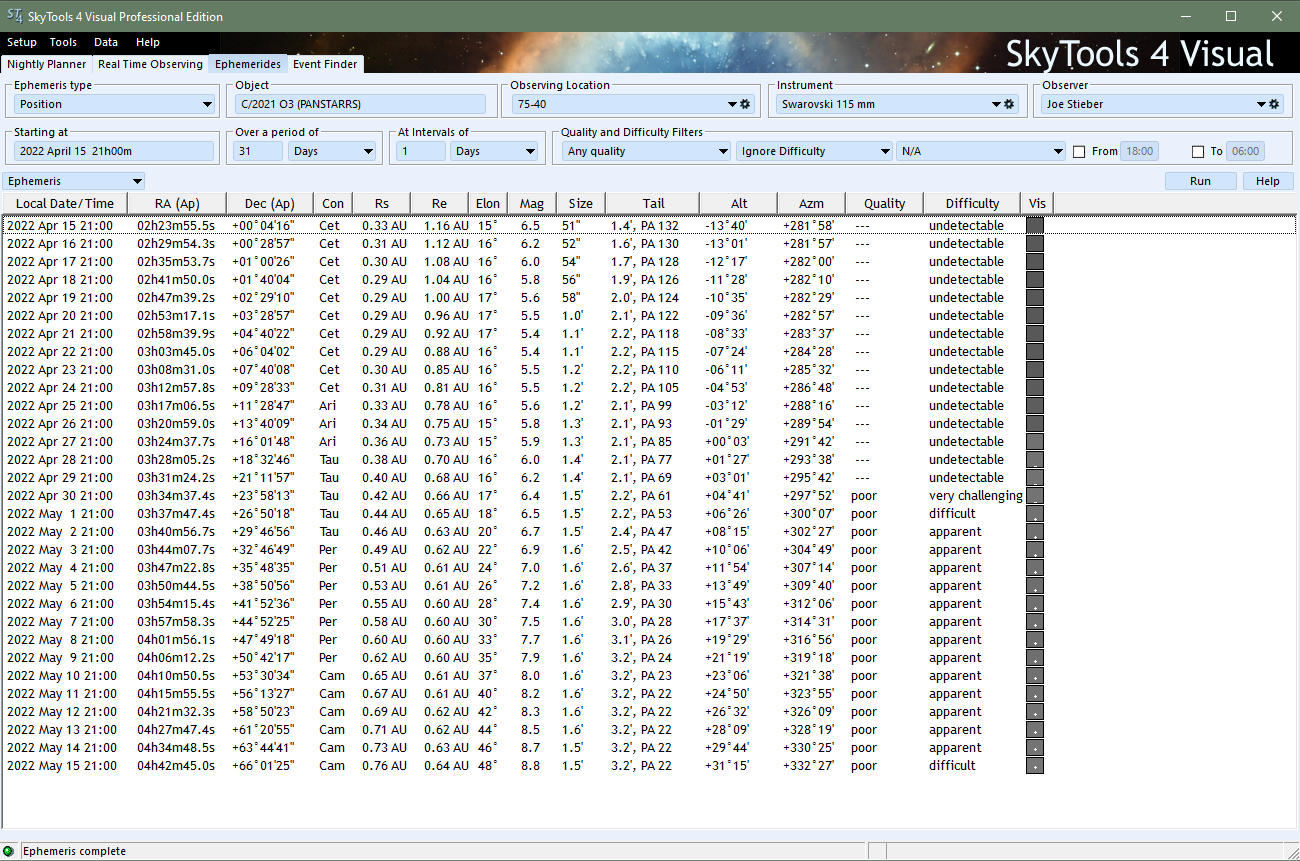Sort by RA (Ap) column header

[x=177, y=203]
